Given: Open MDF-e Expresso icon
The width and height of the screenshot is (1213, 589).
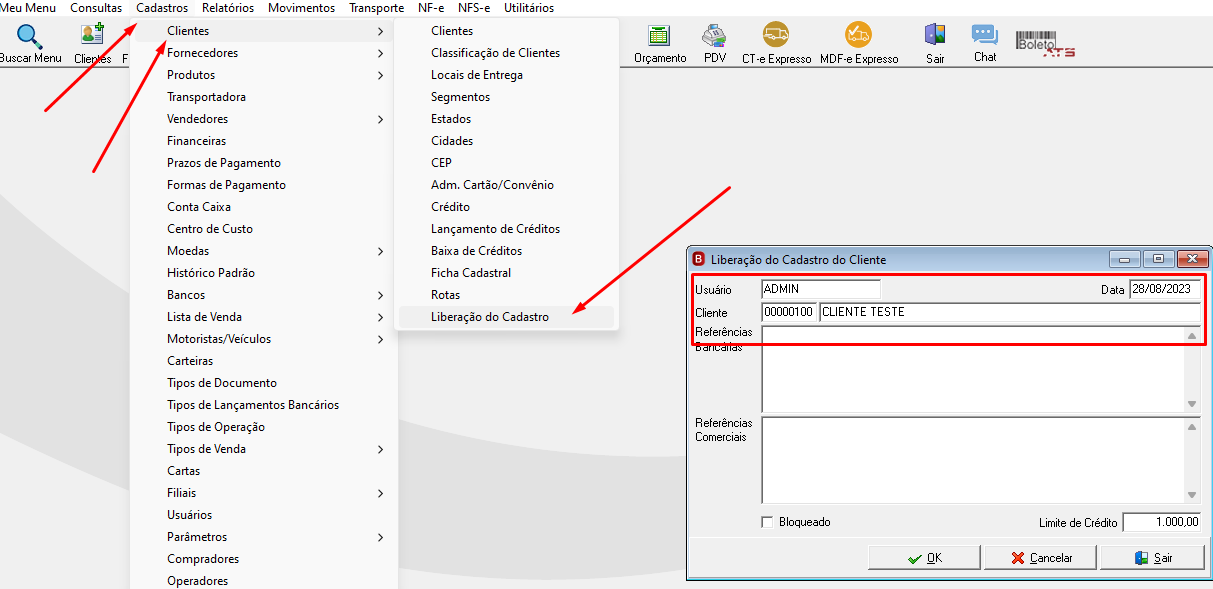Looking at the screenshot, I should (858, 36).
